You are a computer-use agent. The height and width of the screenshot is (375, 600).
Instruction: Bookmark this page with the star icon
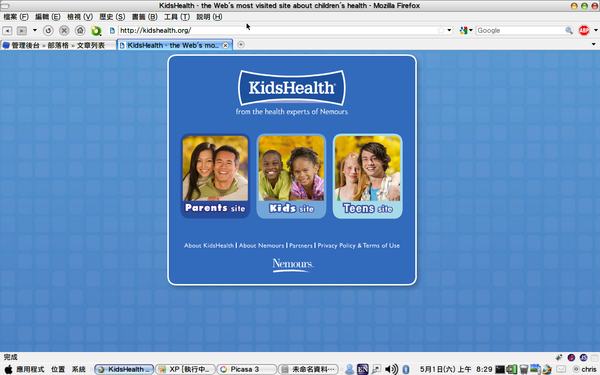pyautogui.click(x=441, y=30)
